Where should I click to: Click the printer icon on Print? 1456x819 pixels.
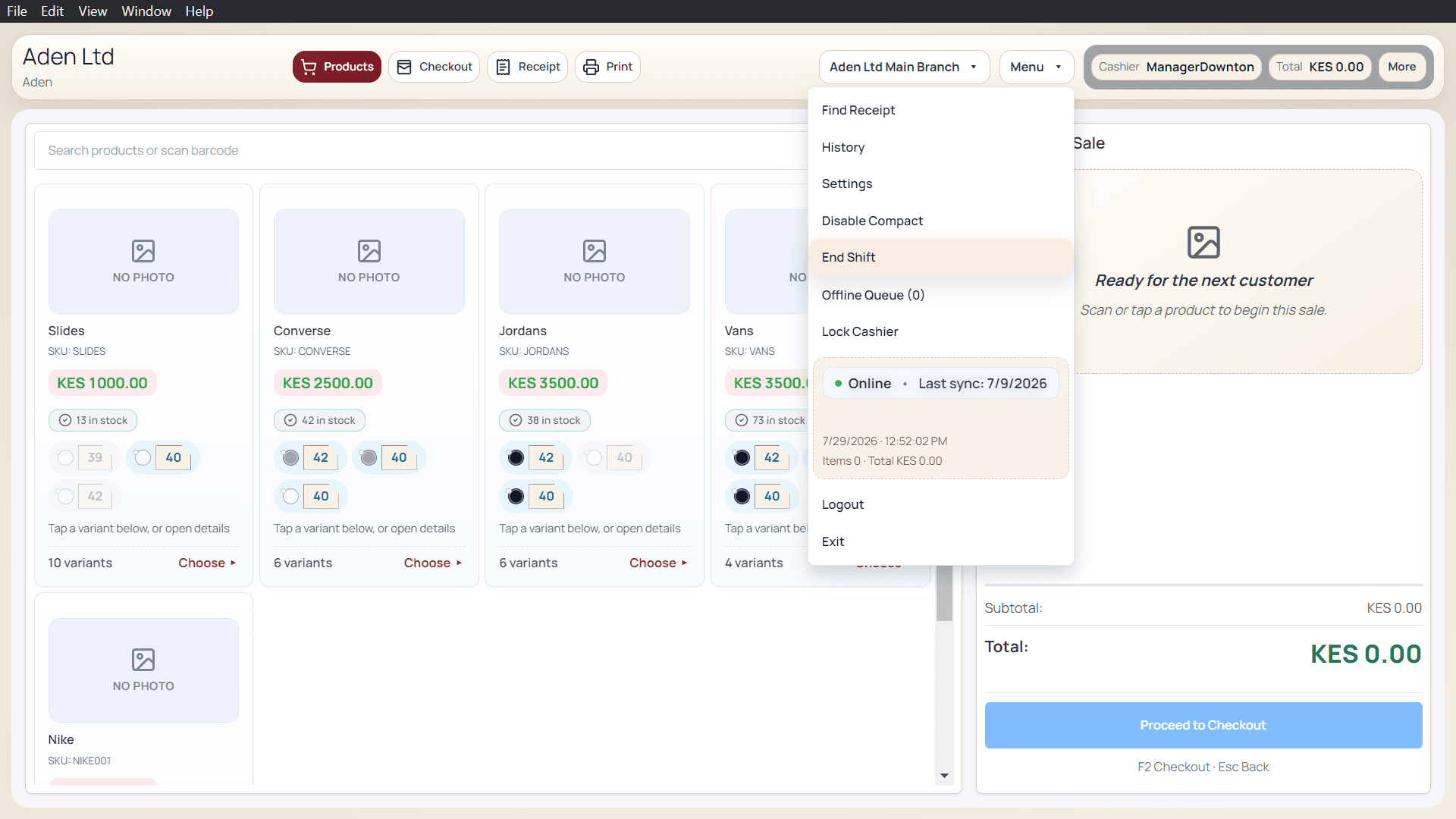click(591, 67)
